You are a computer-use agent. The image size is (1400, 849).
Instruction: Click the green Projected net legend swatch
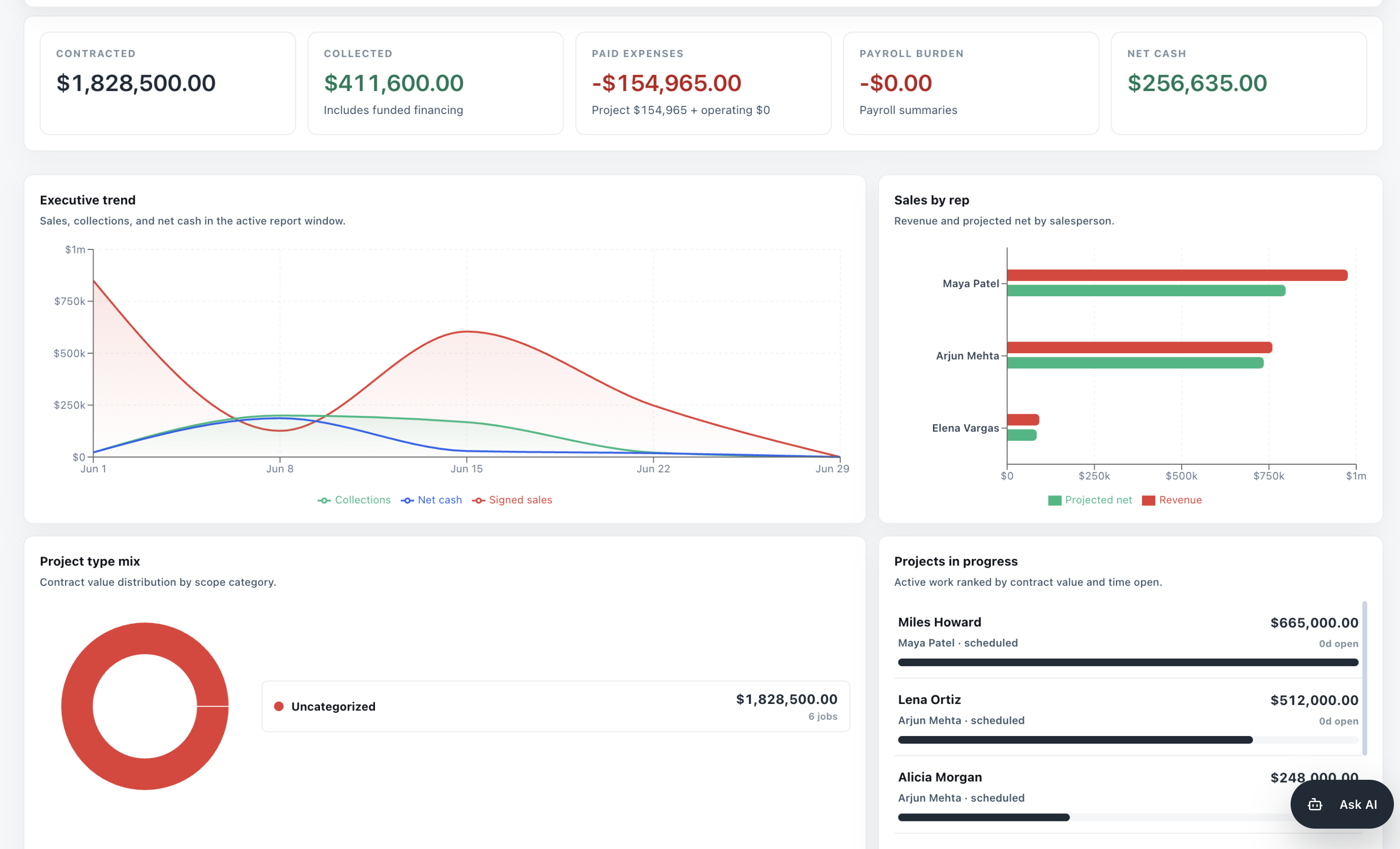click(x=1055, y=500)
